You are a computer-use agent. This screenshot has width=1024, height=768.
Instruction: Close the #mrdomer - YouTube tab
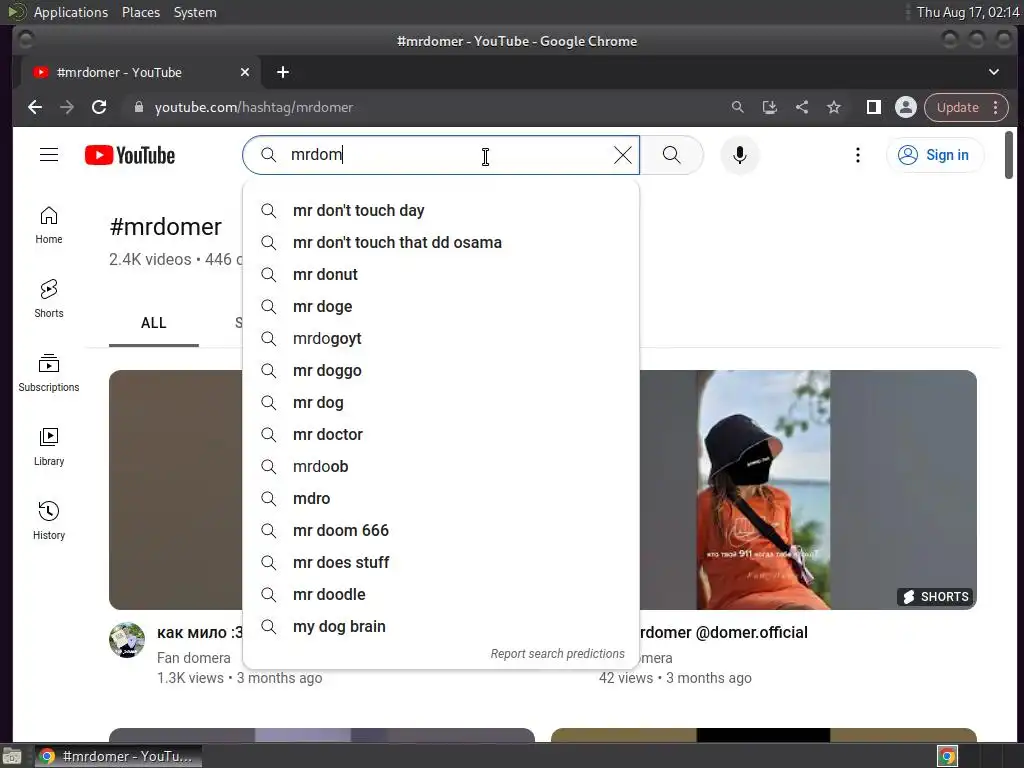coord(245,72)
